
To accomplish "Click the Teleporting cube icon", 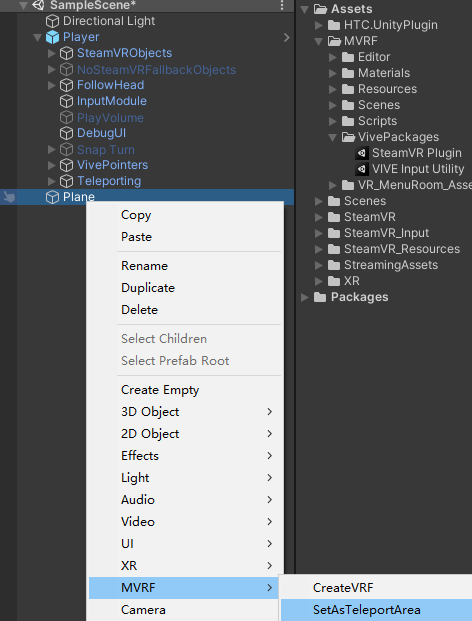I will pyautogui.click(x=66, y=181).
